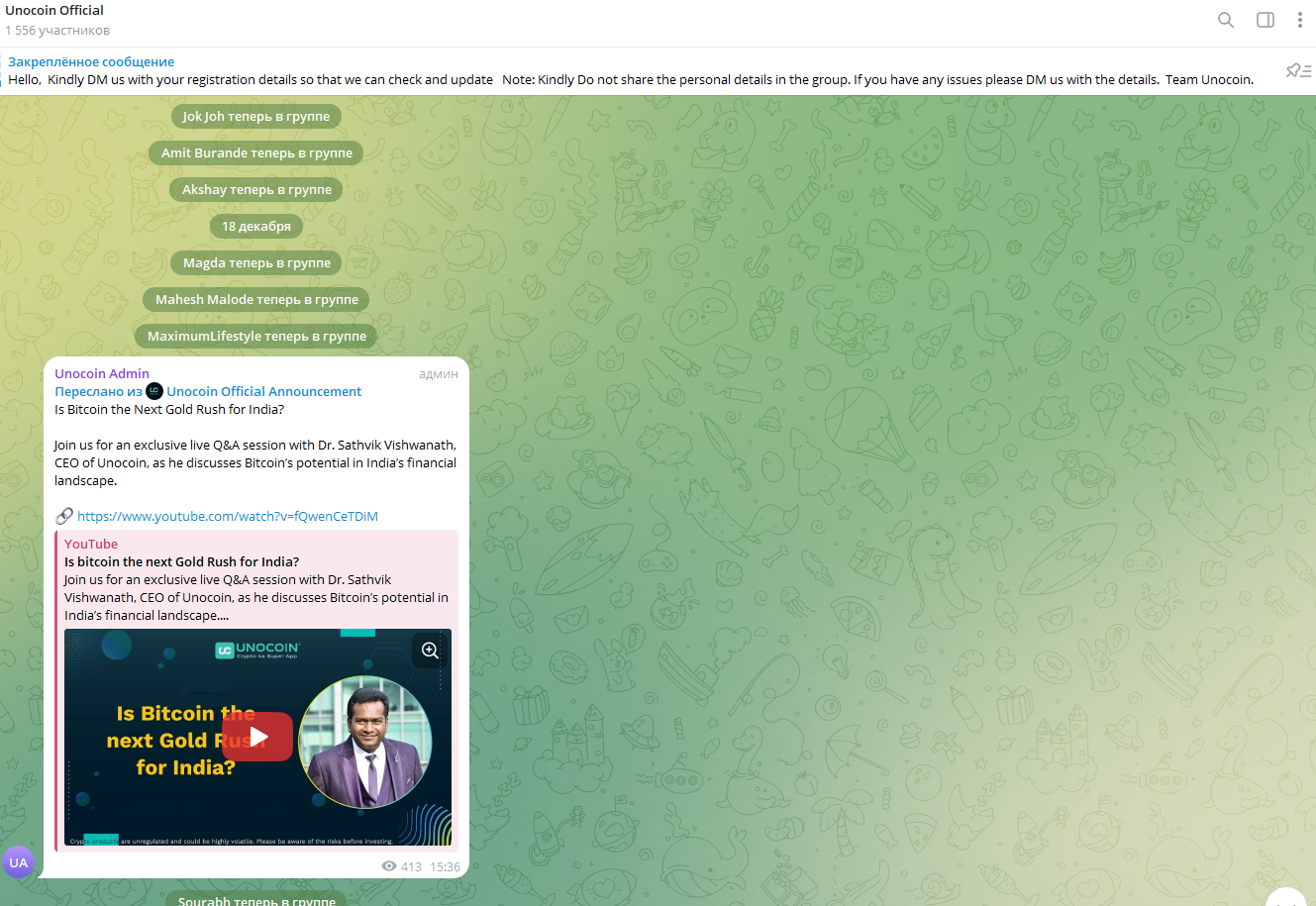This screenshot has height=906, width=1316.
Task: Open the link chain icon beside the URL
Action: (x=64, y=516)
